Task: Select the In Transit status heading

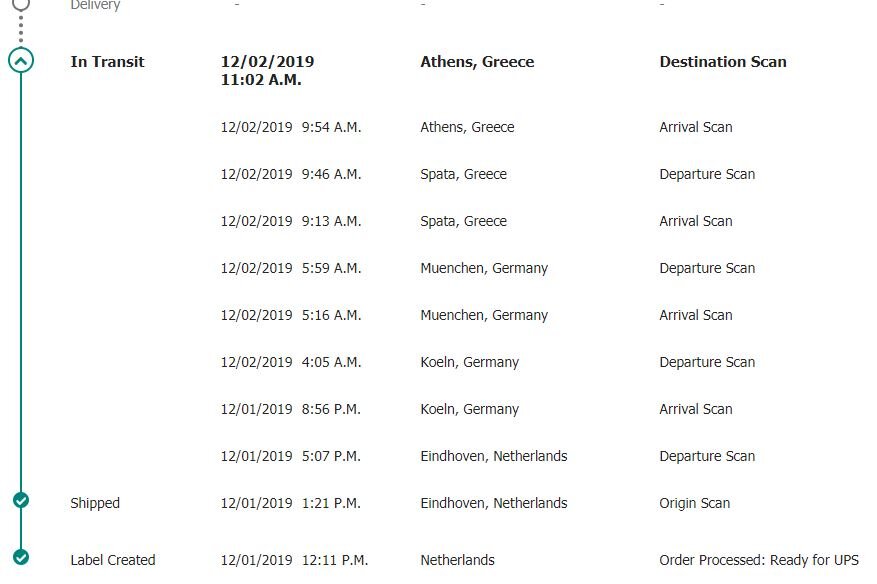Action: click(x=107, y=62)
